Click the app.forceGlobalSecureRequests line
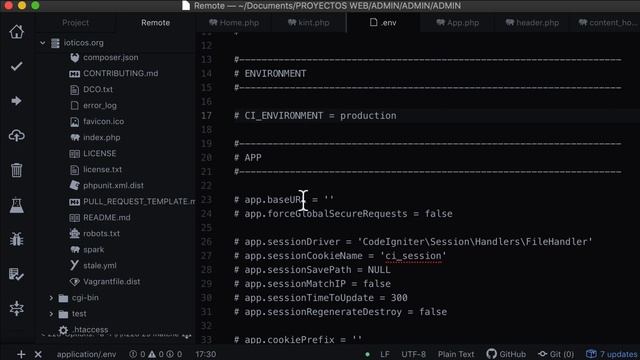The image size is (640, 360). click(343, 214)
